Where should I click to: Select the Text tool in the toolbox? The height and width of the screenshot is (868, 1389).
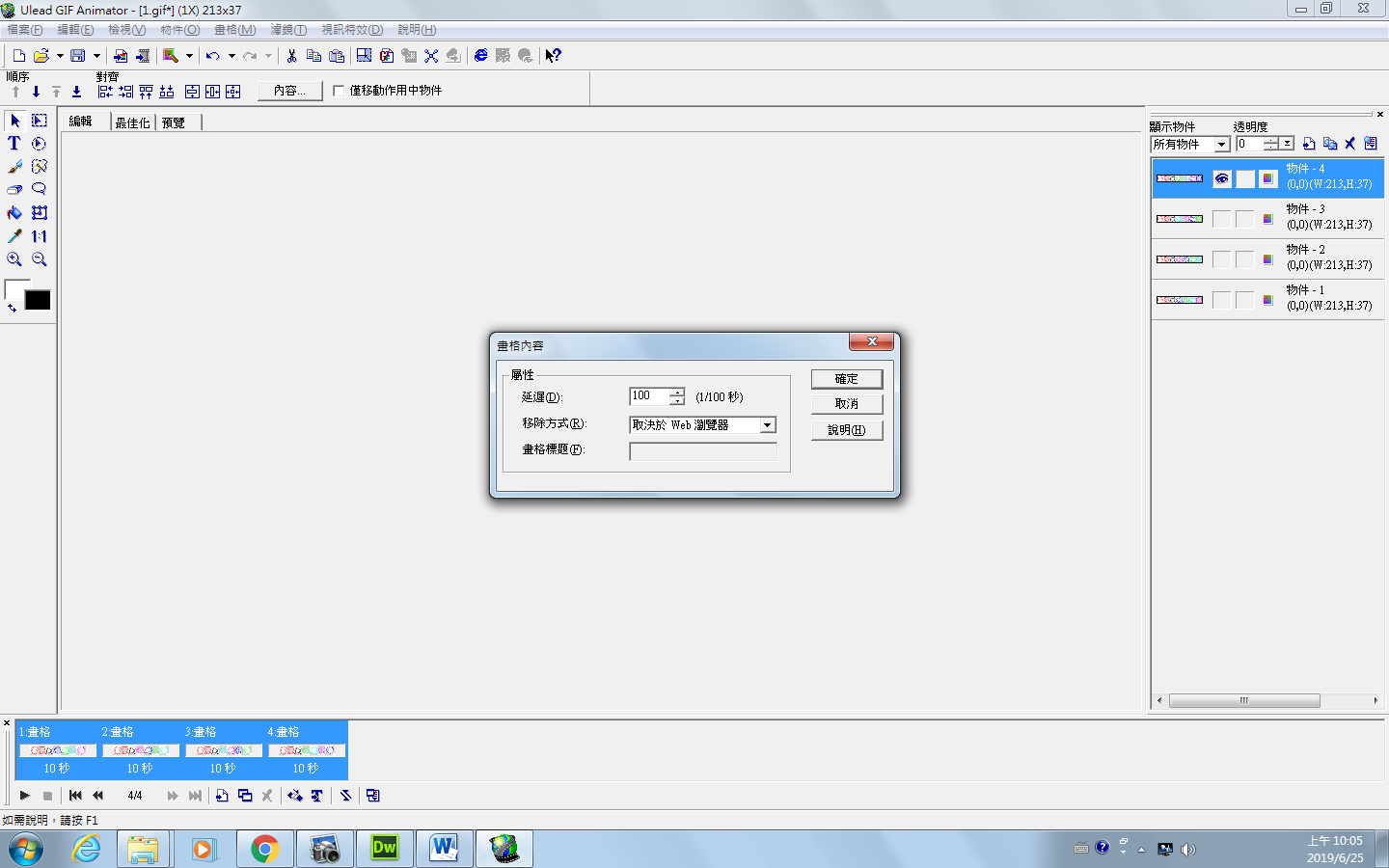(14, 144)
